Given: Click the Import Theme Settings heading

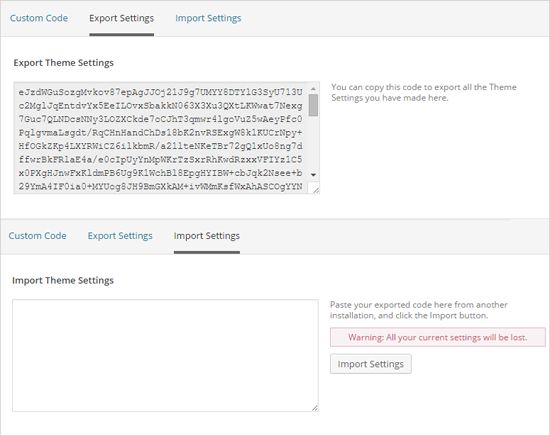Looking at the screenshot, I should pos(63,280).
